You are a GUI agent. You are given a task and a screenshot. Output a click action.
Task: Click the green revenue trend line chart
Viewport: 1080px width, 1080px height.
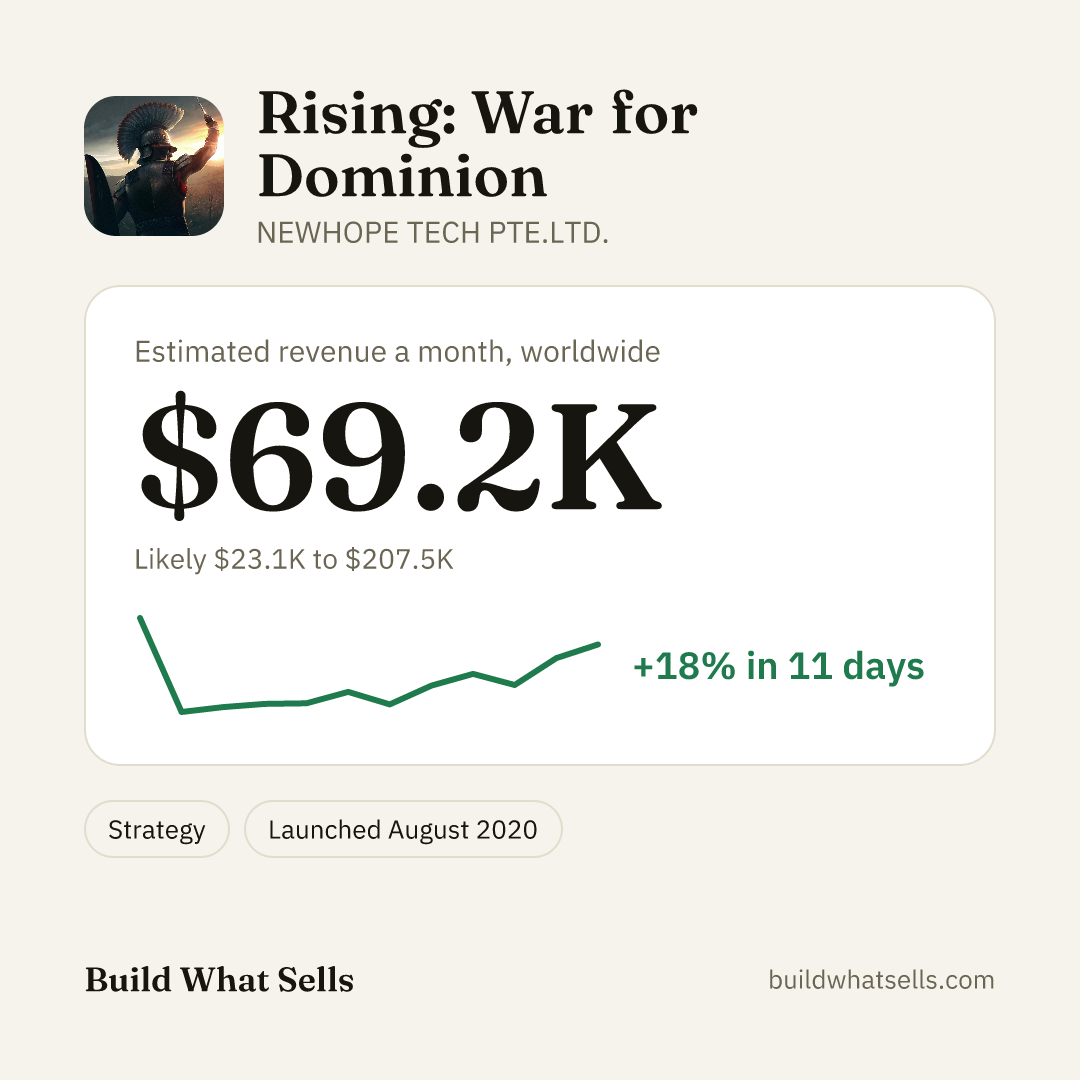[x=369, y=665]
